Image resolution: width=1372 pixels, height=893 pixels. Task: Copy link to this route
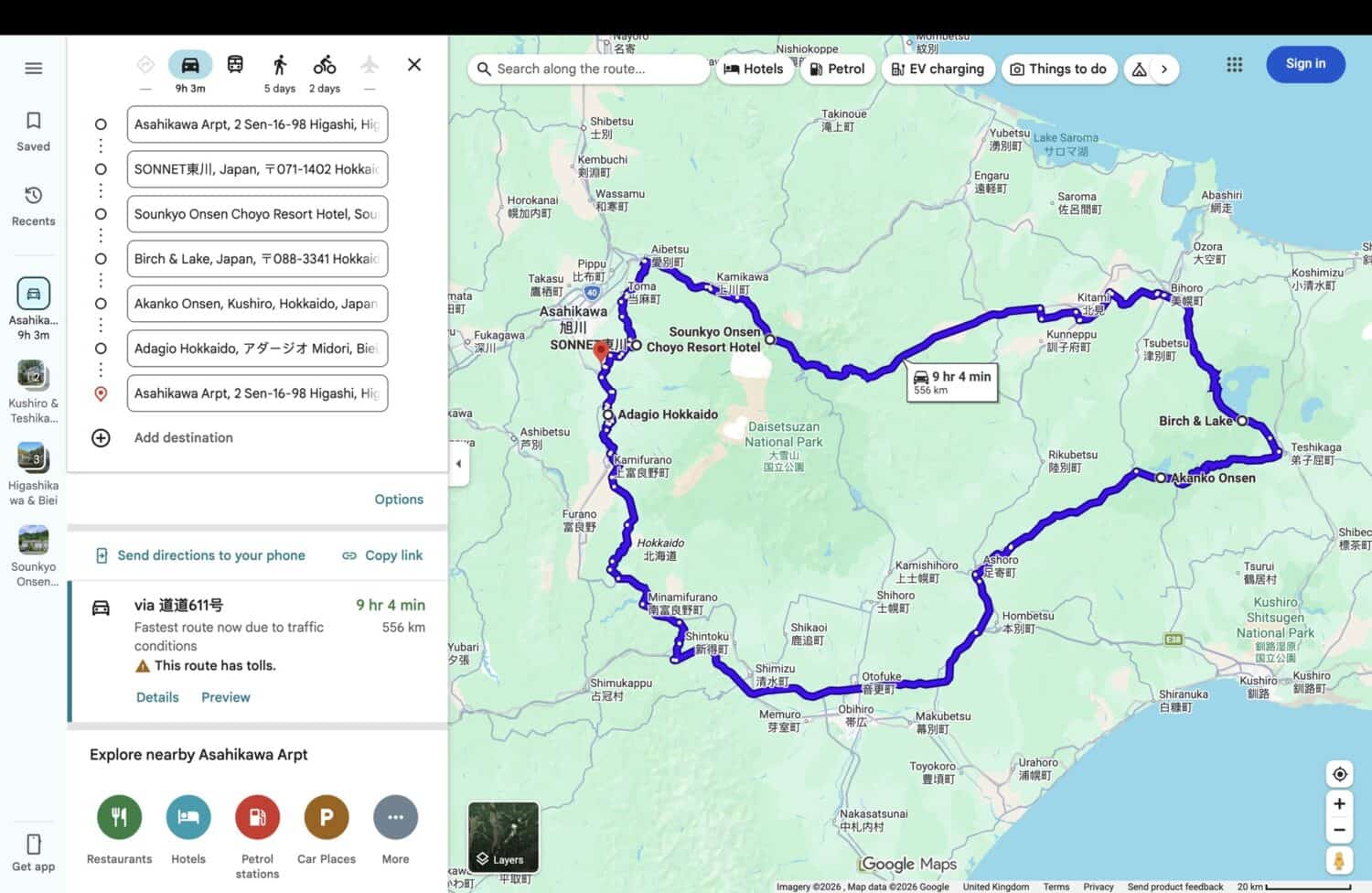pos(382,555)
